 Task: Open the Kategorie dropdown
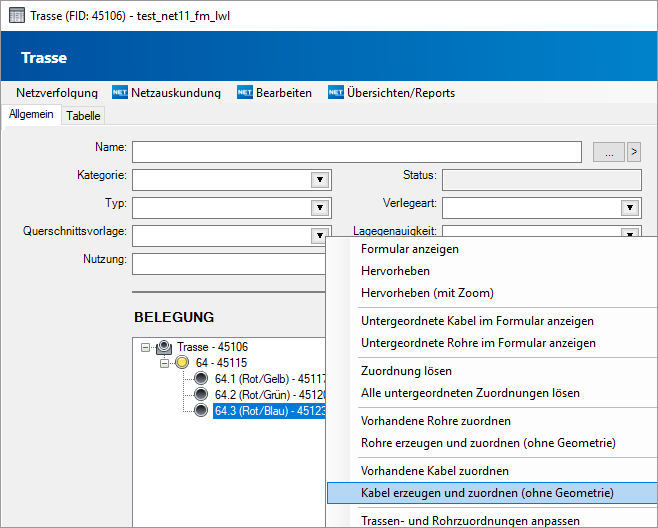(320, 180)
